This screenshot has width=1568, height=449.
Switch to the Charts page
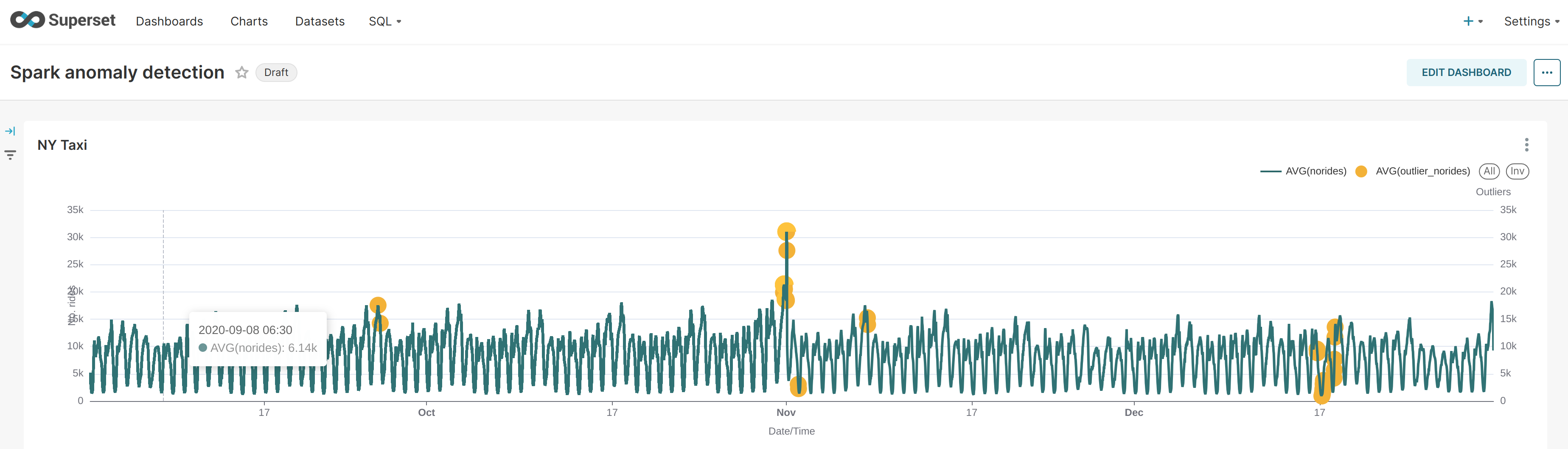click(249, 21)
